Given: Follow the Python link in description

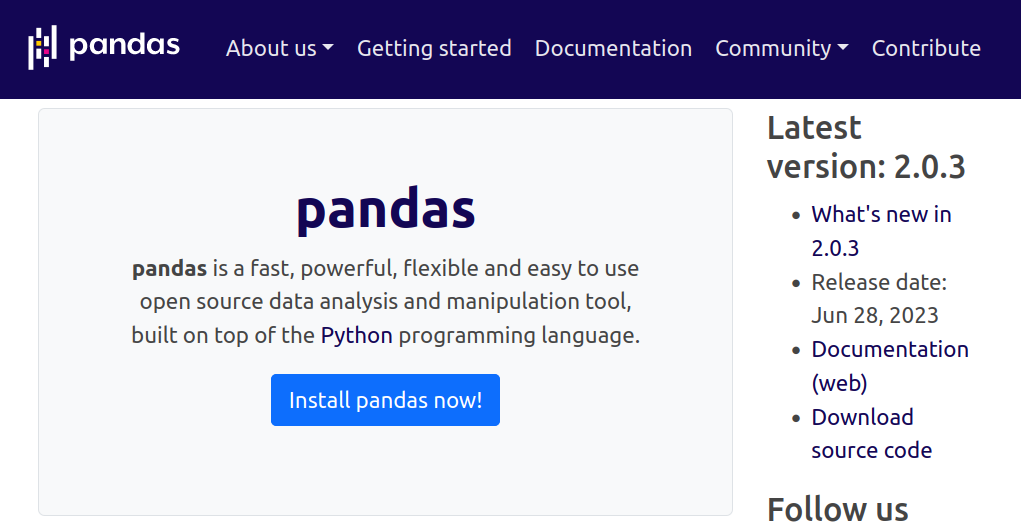Looking at the screenshot, I should click(357, 335).
